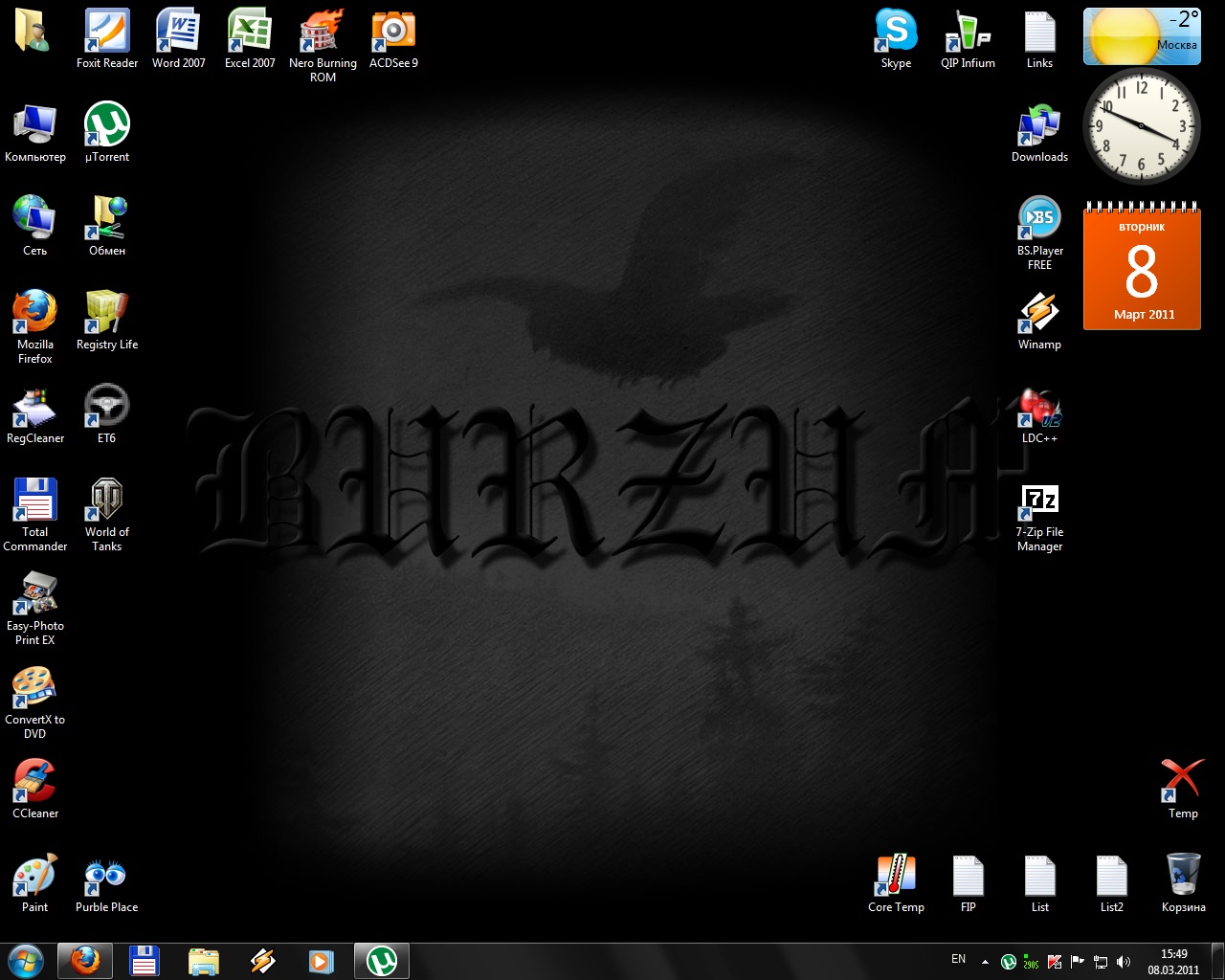The height and width of the screenshot is (980, 1225).
Task: Launch the media player from the taskbar
Action: 323,961
